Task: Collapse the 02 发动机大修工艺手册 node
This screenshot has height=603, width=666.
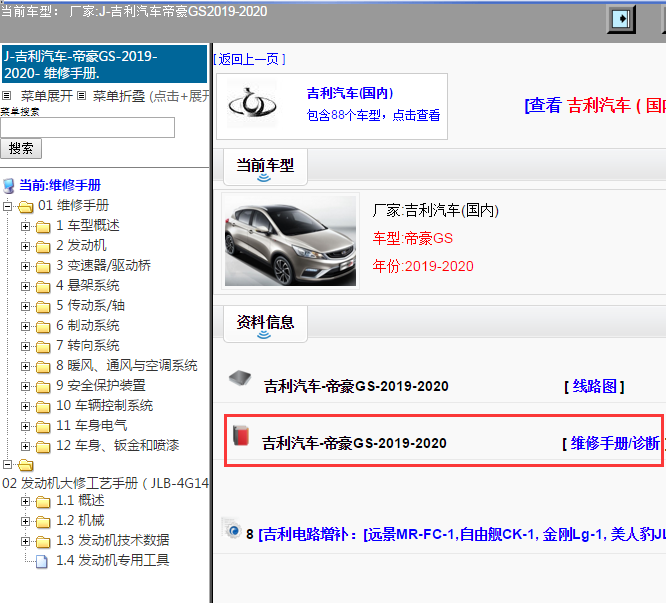Action: (x=7, y=465)
